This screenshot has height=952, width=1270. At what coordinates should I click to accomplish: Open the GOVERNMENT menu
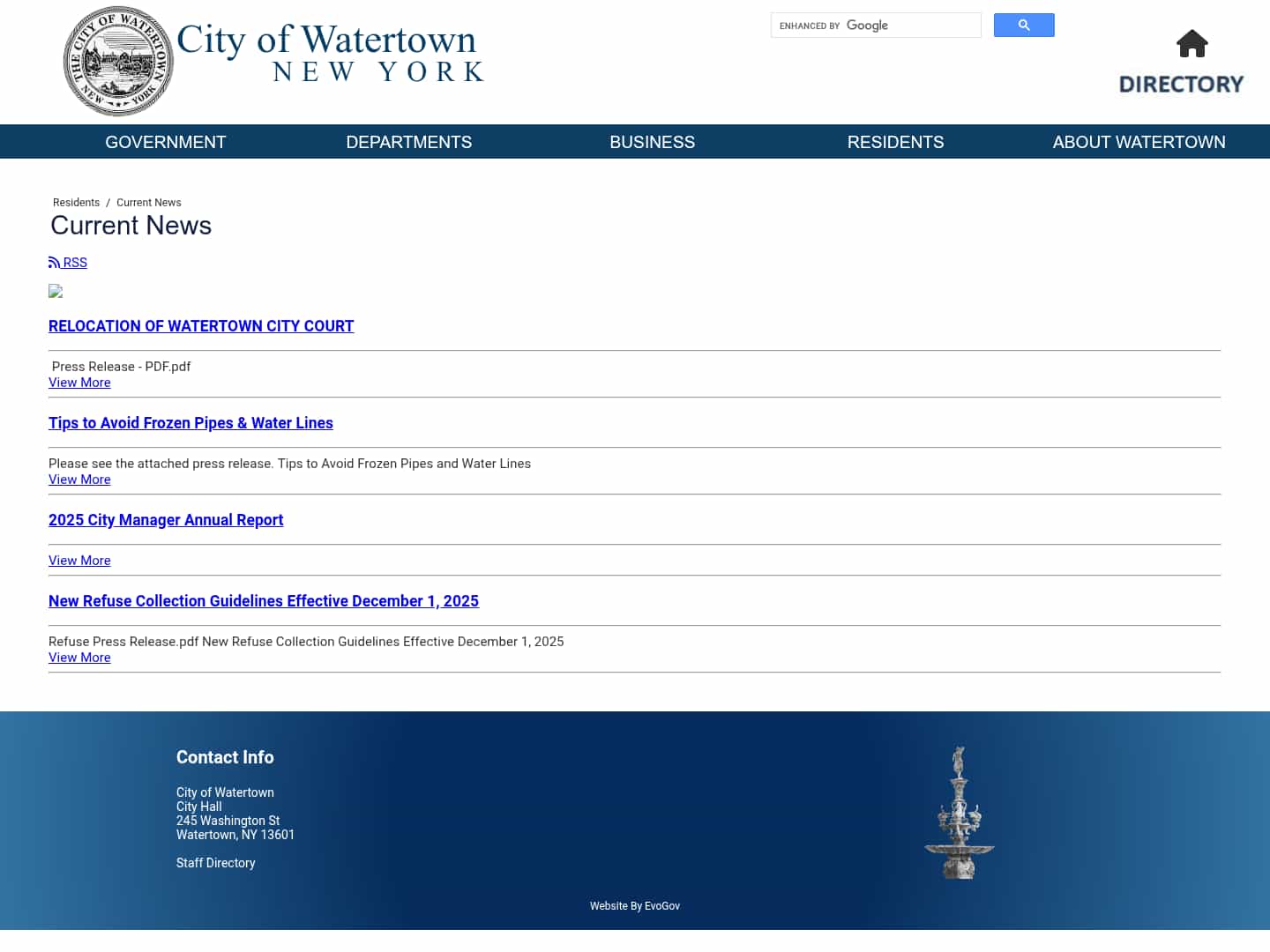click(x=165, y=142)
